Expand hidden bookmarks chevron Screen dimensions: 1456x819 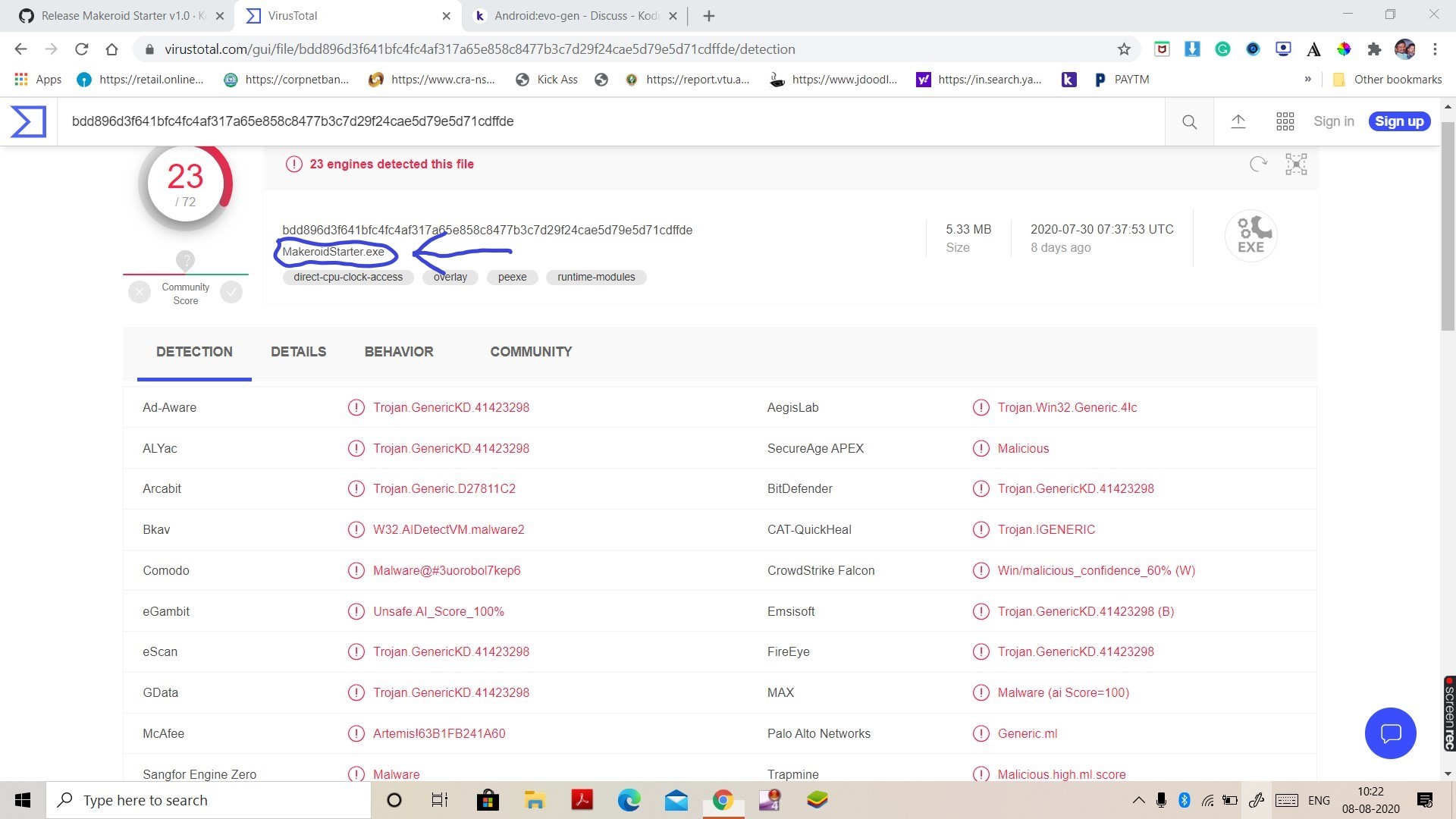pos(1307,79)
